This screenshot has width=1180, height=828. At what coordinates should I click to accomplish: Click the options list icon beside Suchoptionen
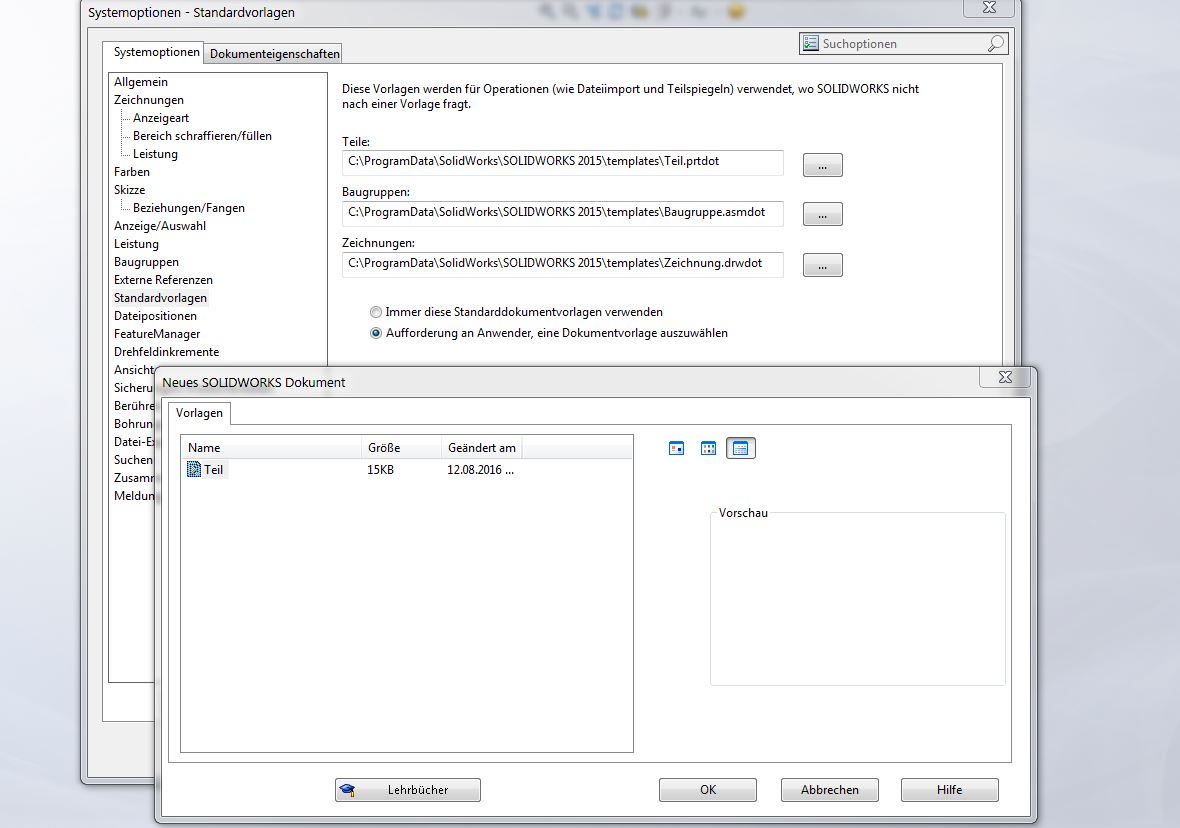[810, 44]
